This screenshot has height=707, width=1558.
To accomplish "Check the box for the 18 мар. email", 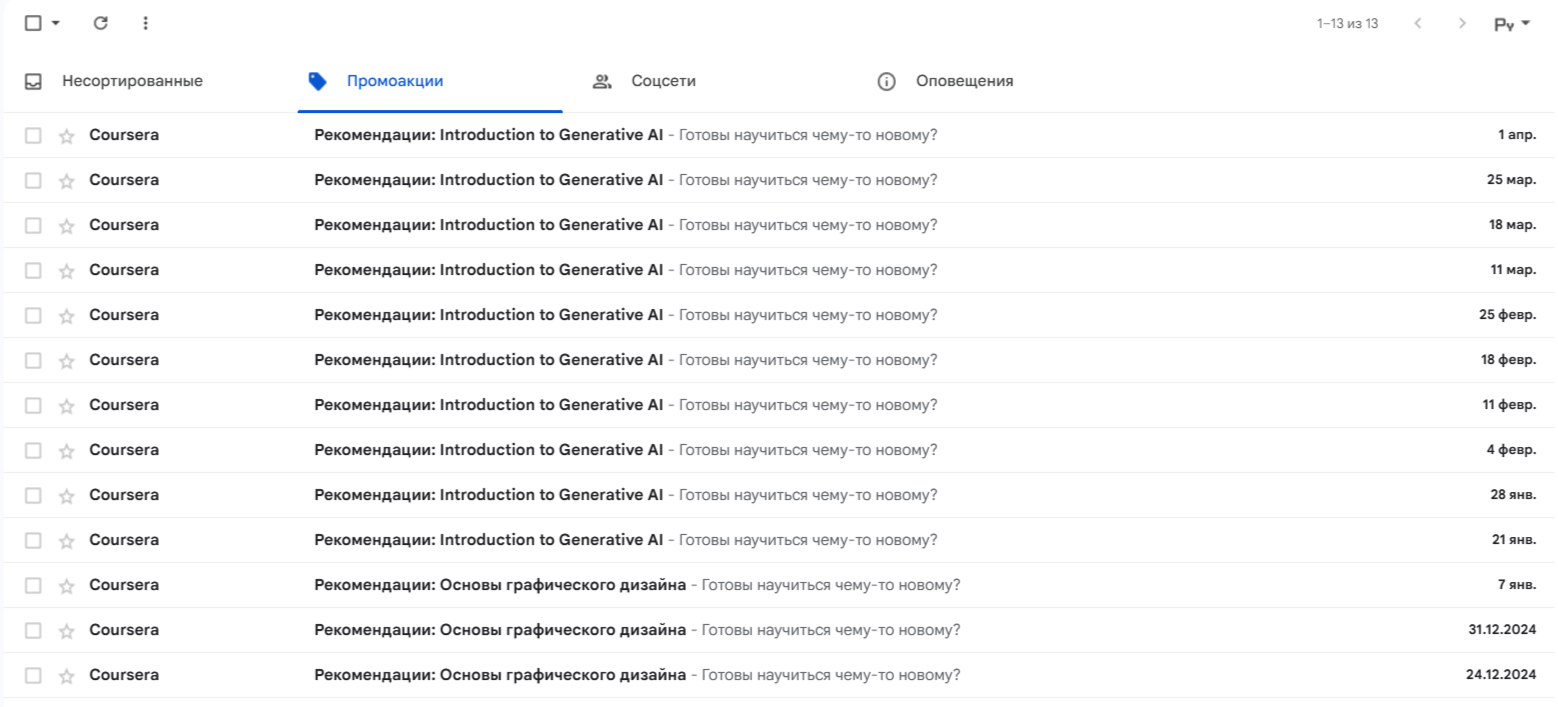I will tap(33, 225).
